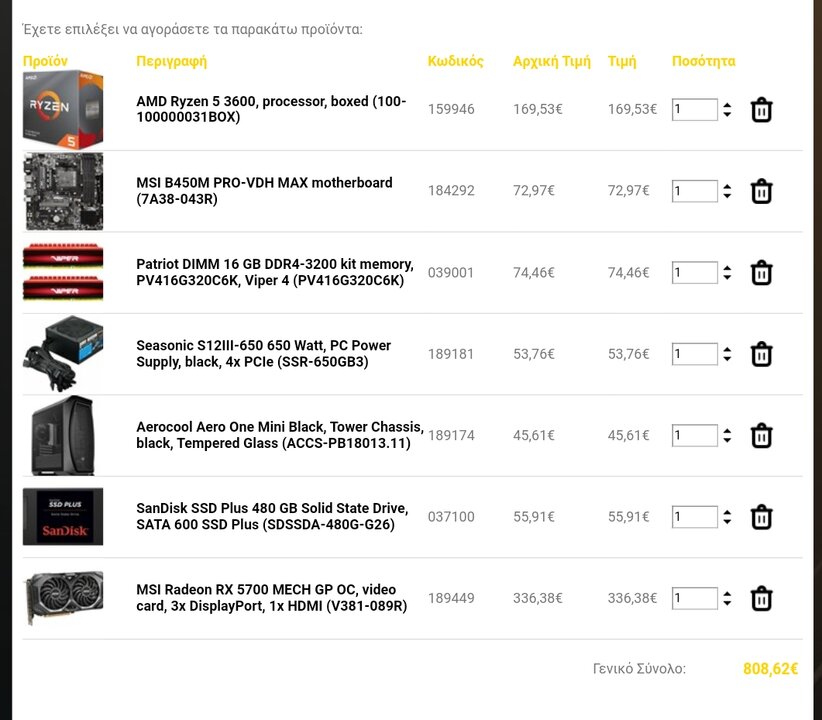
Task: Focus quantity field for AMD Ryzen 5 3600
Action: click(695, 110)
